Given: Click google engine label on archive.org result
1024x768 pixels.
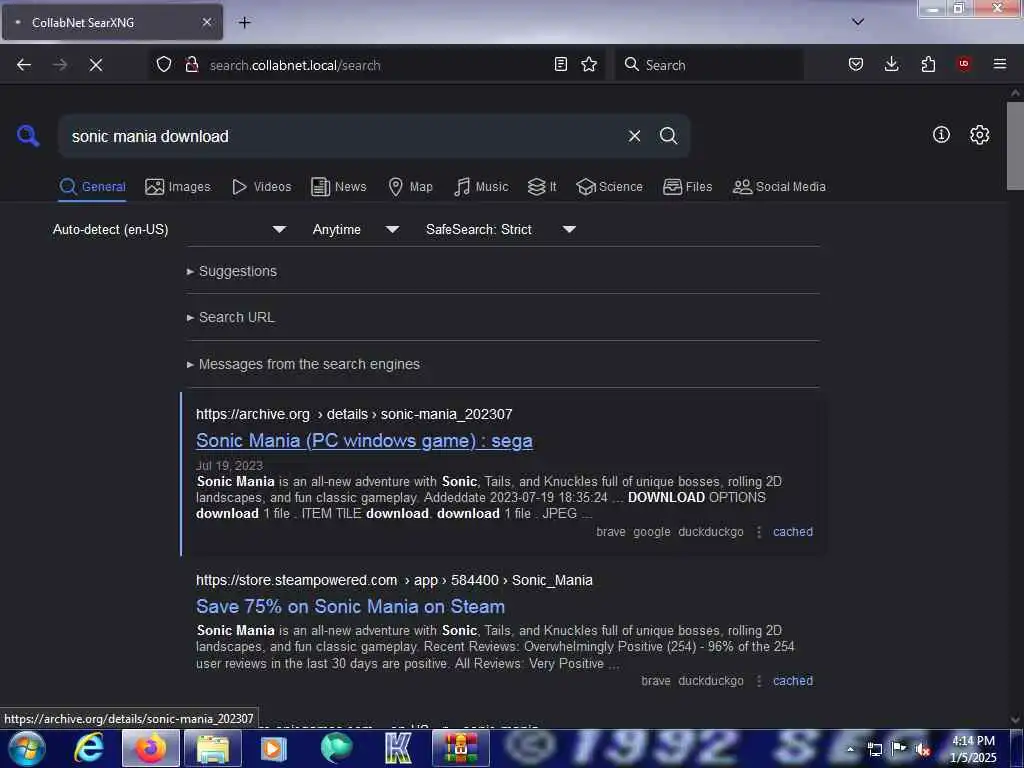Looking at the screenshot, I should (x=652, y=532).
